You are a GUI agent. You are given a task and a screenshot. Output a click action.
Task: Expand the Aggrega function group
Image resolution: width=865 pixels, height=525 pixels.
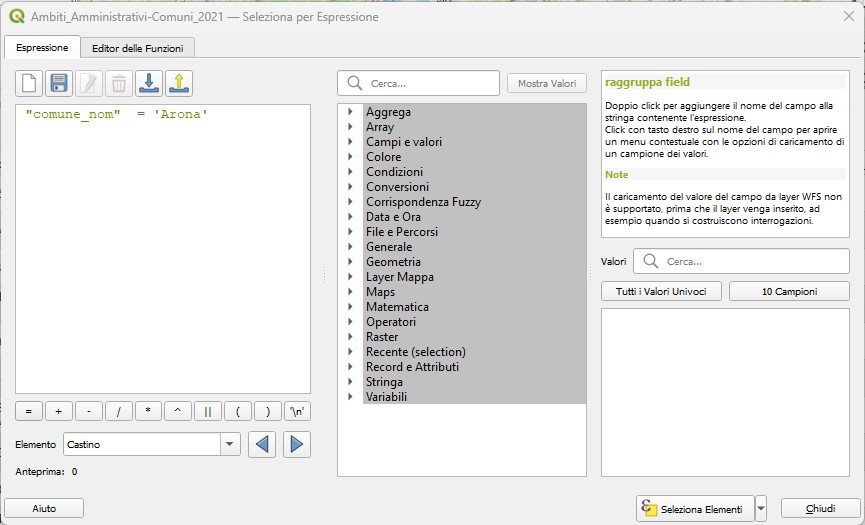350,112
